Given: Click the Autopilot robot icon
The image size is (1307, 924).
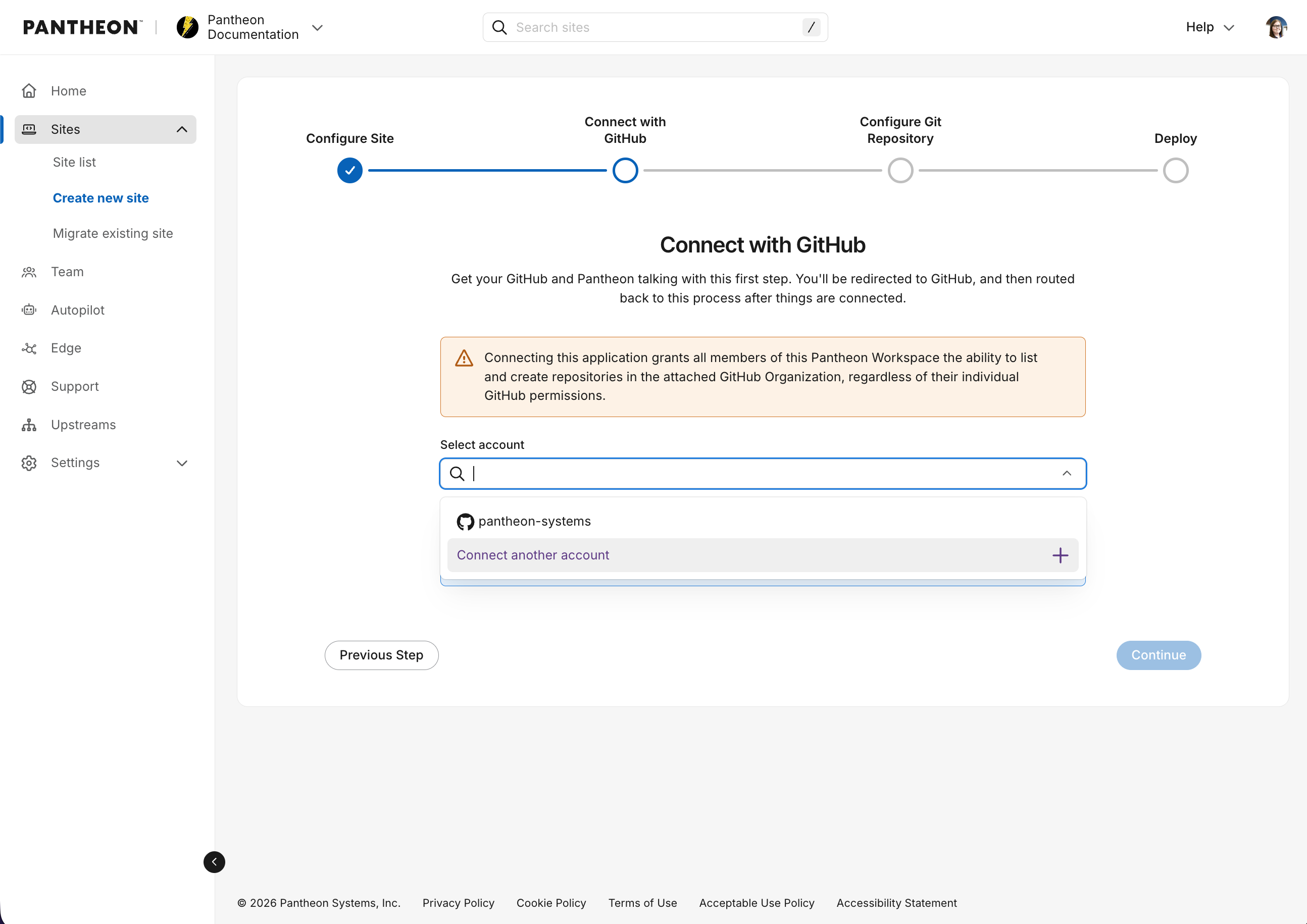Looking at the screenshot, I should pos(29,310).
